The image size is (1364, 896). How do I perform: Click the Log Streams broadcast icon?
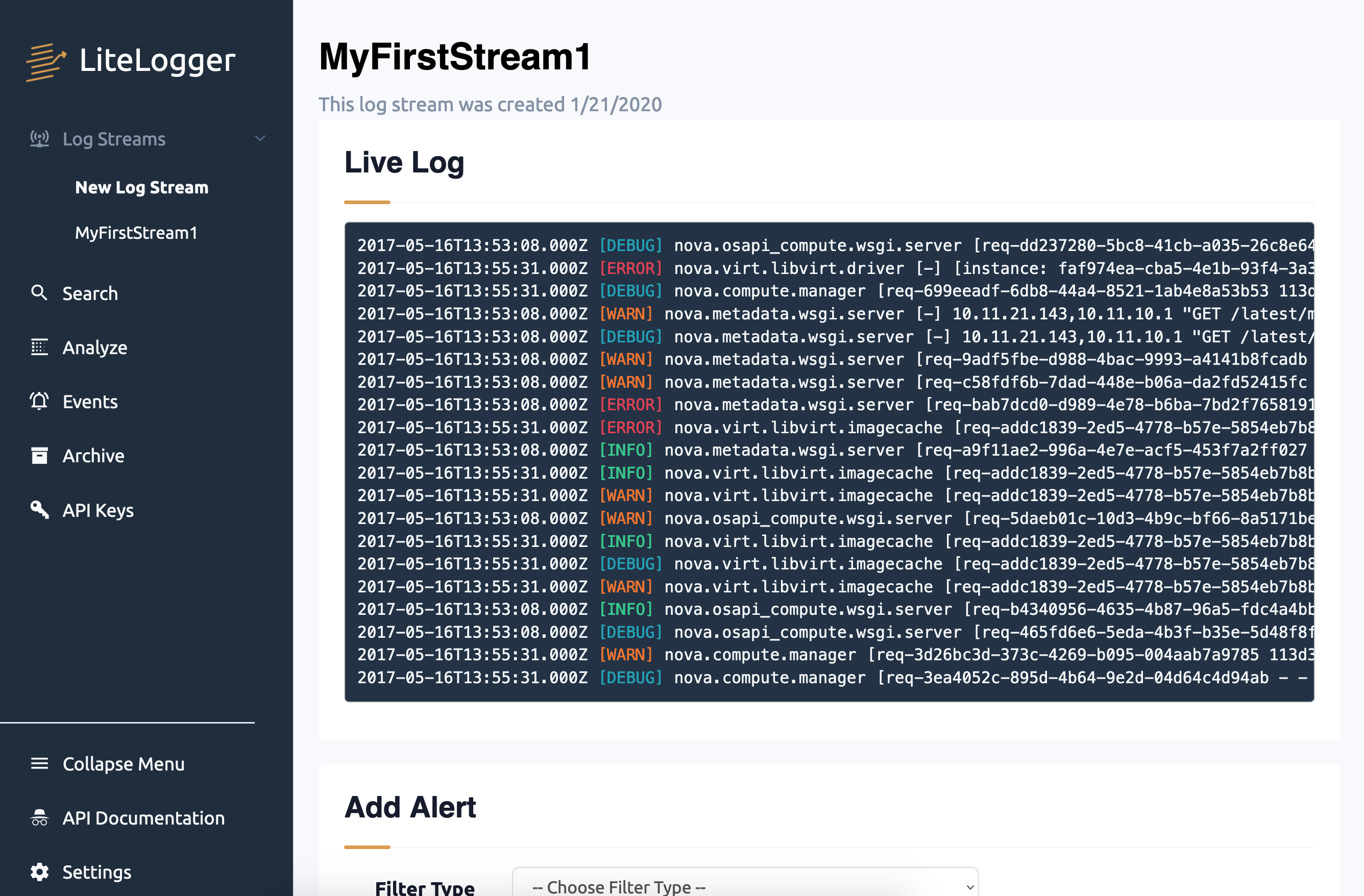point(39,139)
